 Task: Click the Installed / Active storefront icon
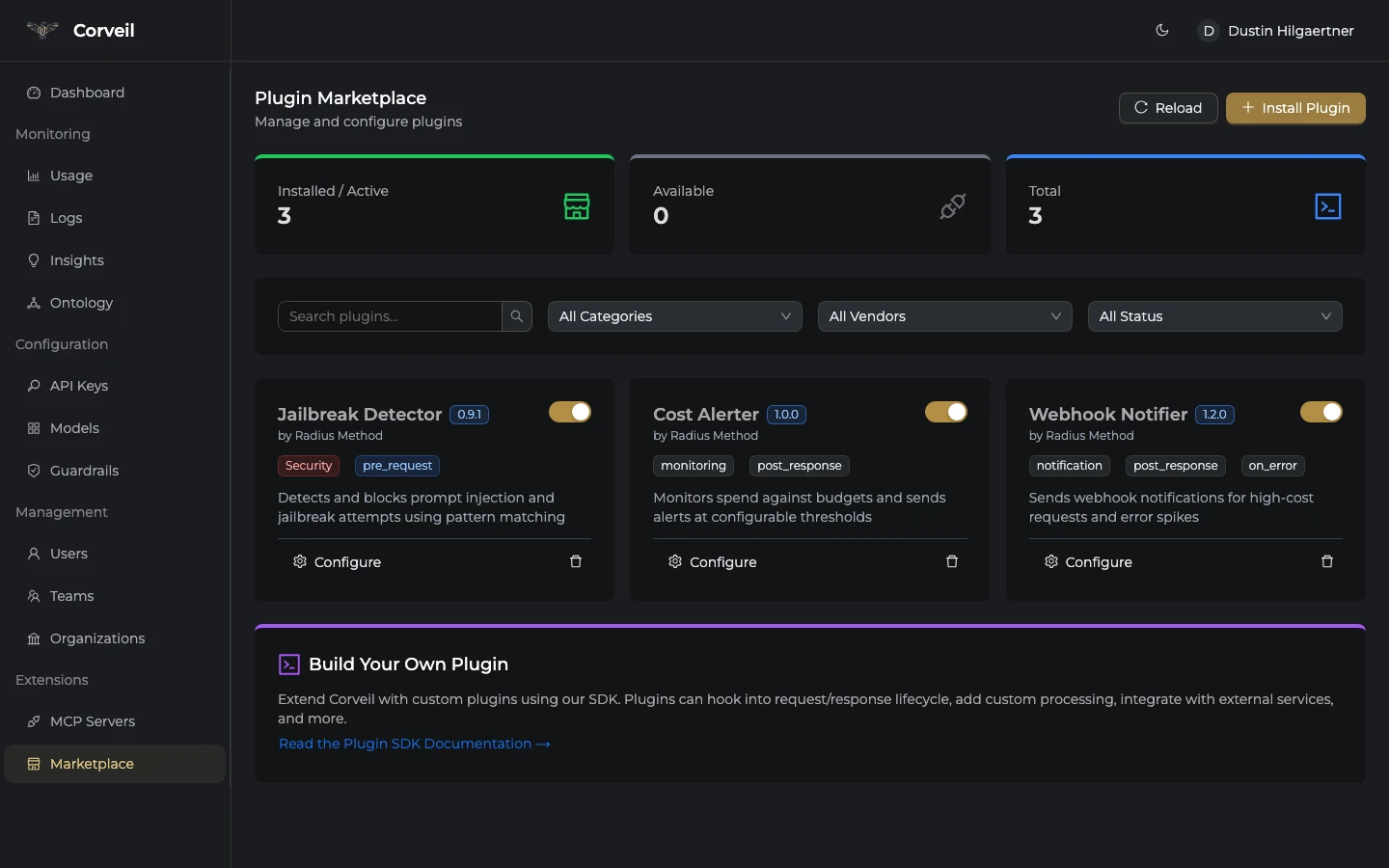577,206
